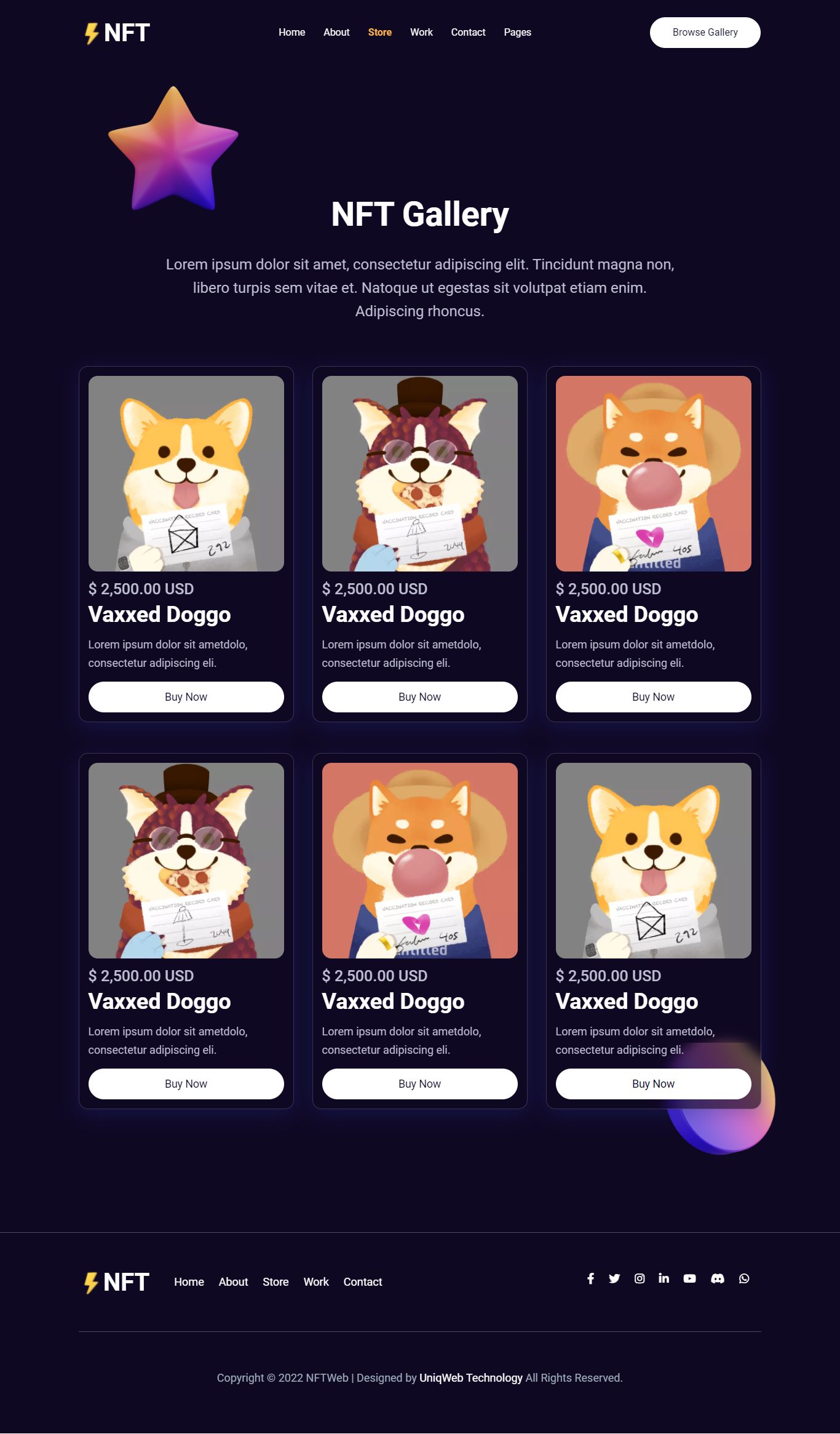Open the Discord icon in the footer
Viewport: 840px width, 1434px height.
tap(717, 1278)
